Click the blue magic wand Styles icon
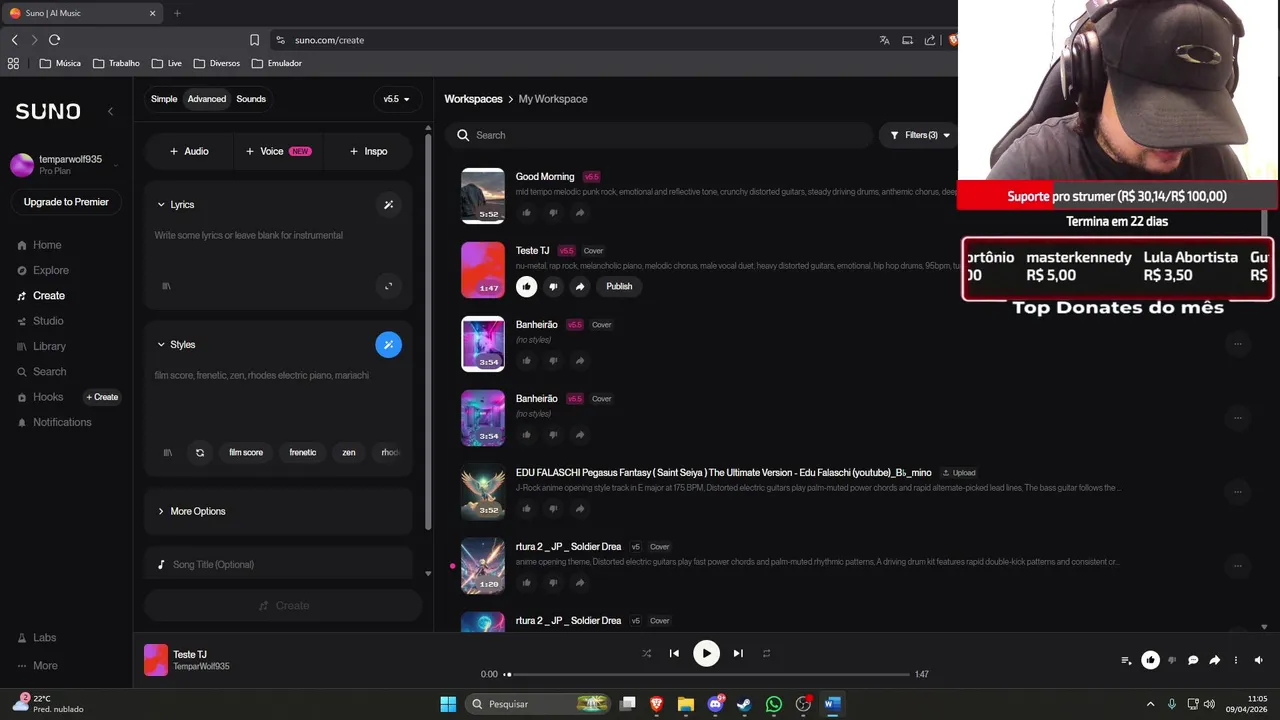Viewport: 1280px width, 720px height. tap(388, 344)
